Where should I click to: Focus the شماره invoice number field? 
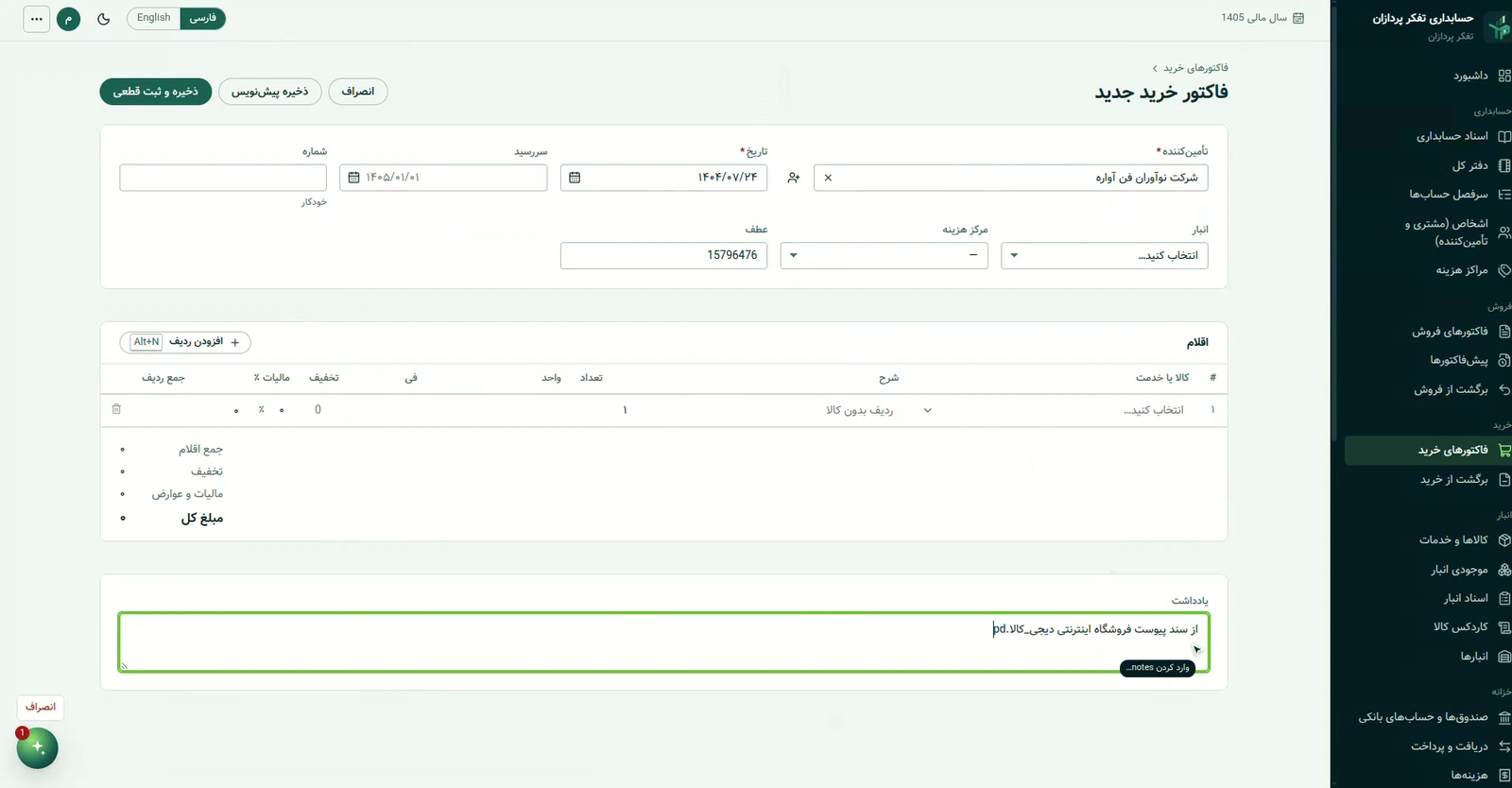[x=223, y=178]
